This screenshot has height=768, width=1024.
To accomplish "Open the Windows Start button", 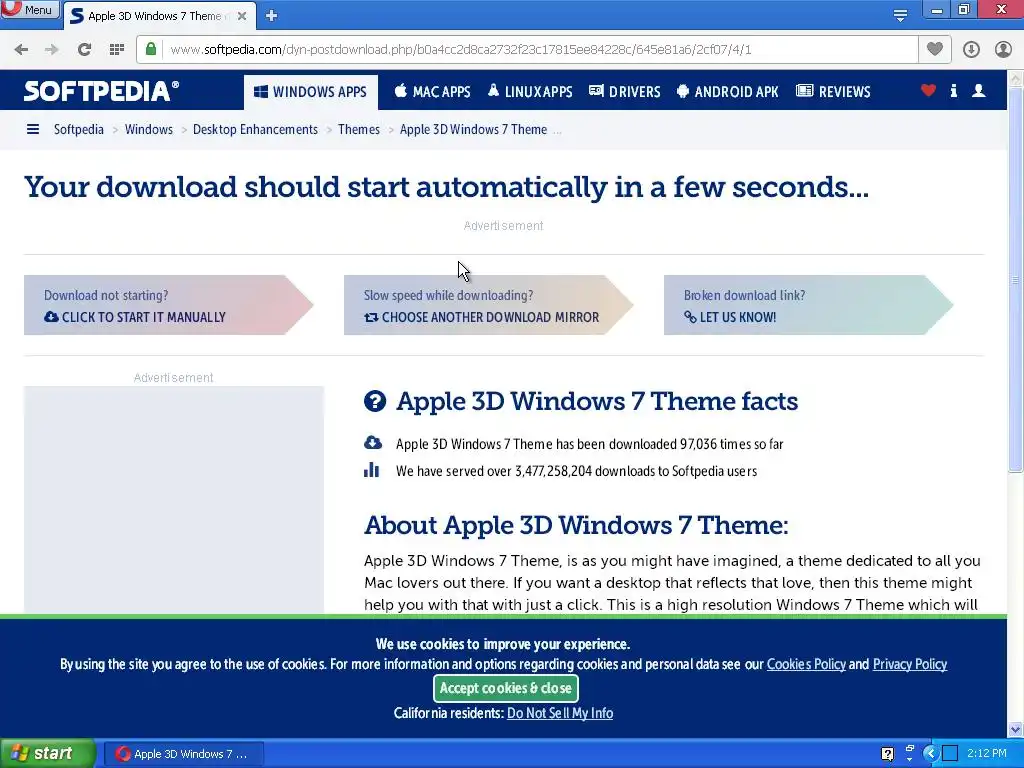I will [48, 754].
